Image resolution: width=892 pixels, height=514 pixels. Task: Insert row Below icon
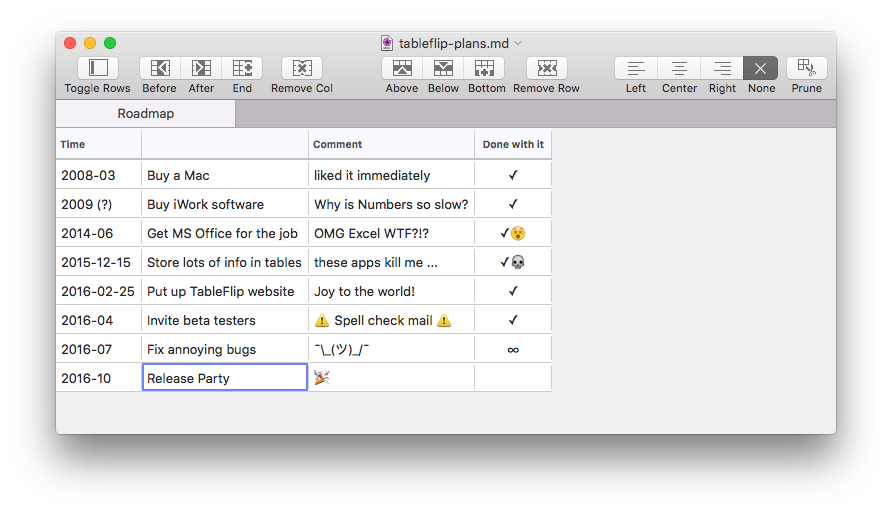[x=443, y=68]
